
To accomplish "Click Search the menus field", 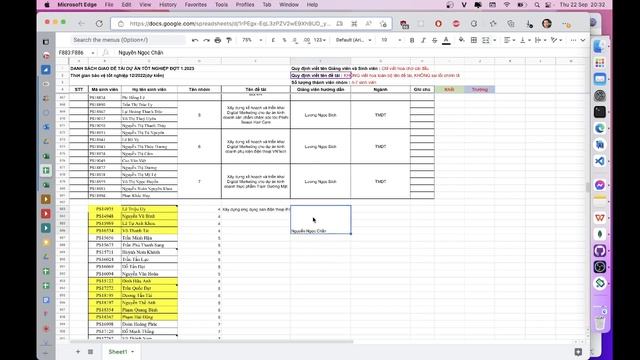I will point(127,40).
